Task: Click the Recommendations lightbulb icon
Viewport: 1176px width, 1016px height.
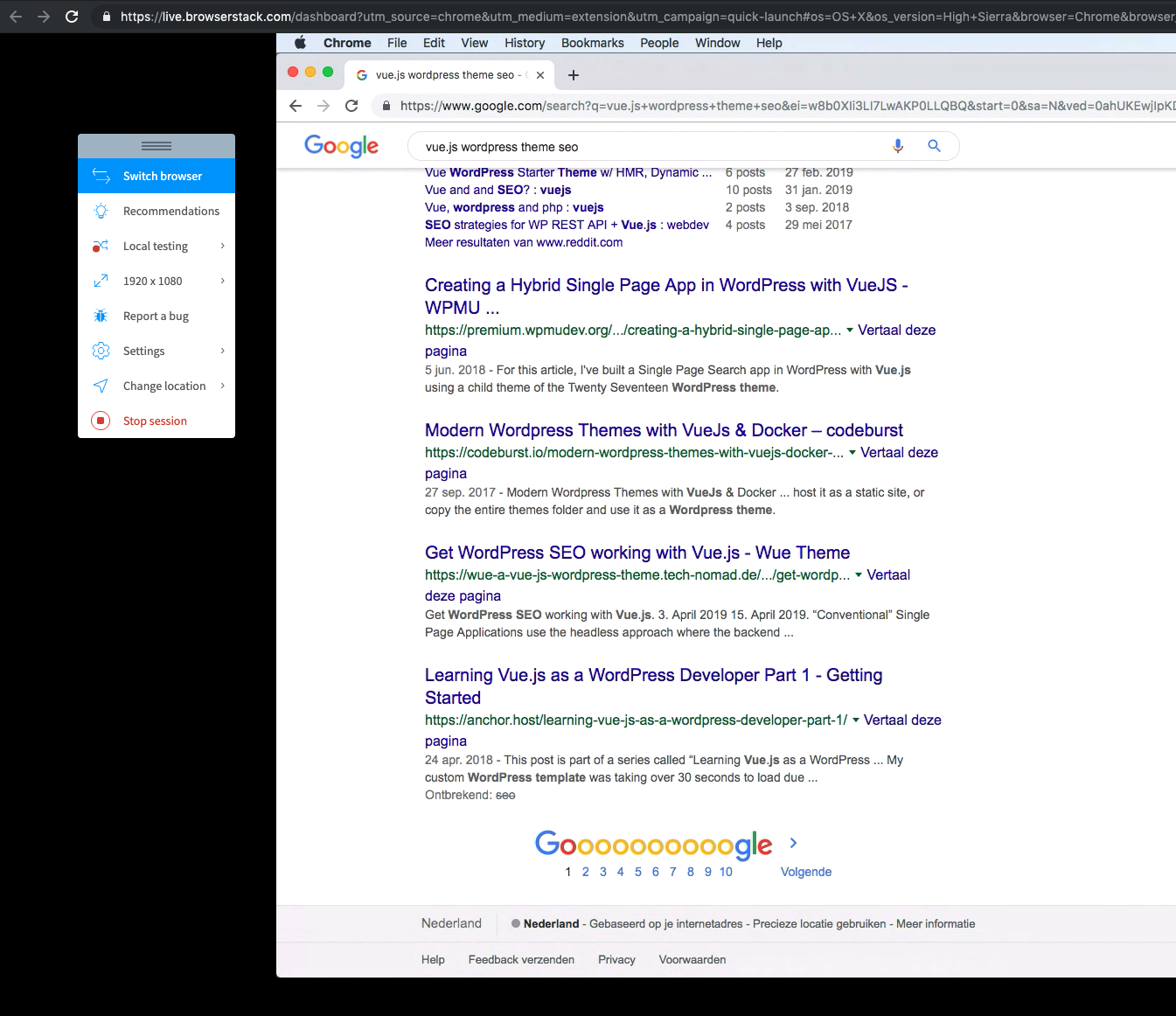Action: 101,211
